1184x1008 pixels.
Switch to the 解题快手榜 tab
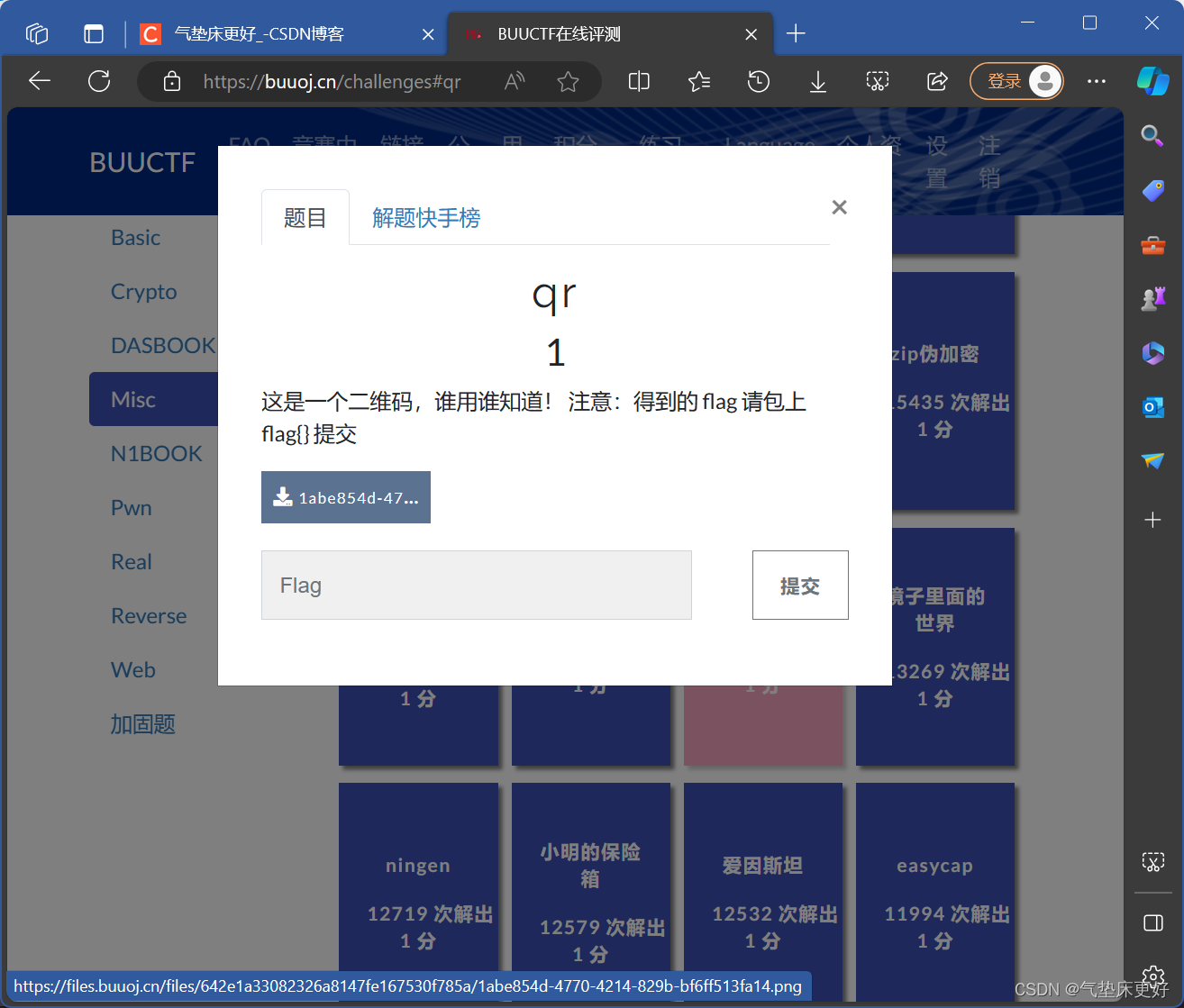point(425,217)
